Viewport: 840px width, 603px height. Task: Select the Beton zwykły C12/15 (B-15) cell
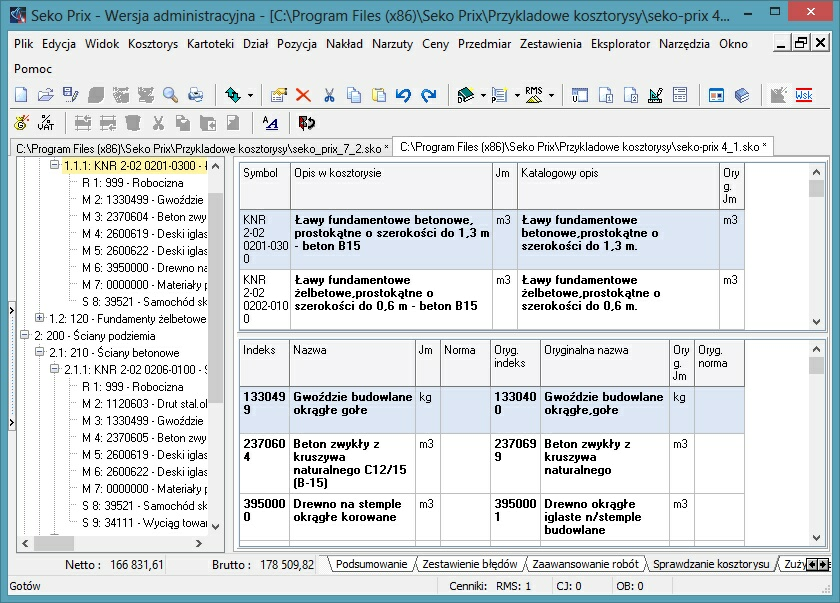coord(352,463)
